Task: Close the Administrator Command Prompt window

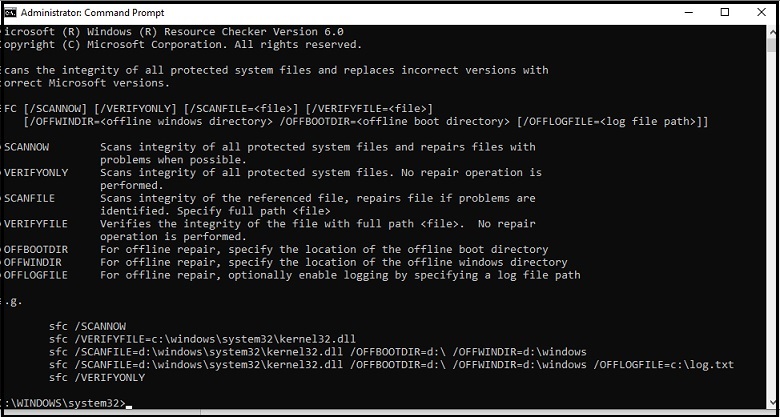Action: 761,12
